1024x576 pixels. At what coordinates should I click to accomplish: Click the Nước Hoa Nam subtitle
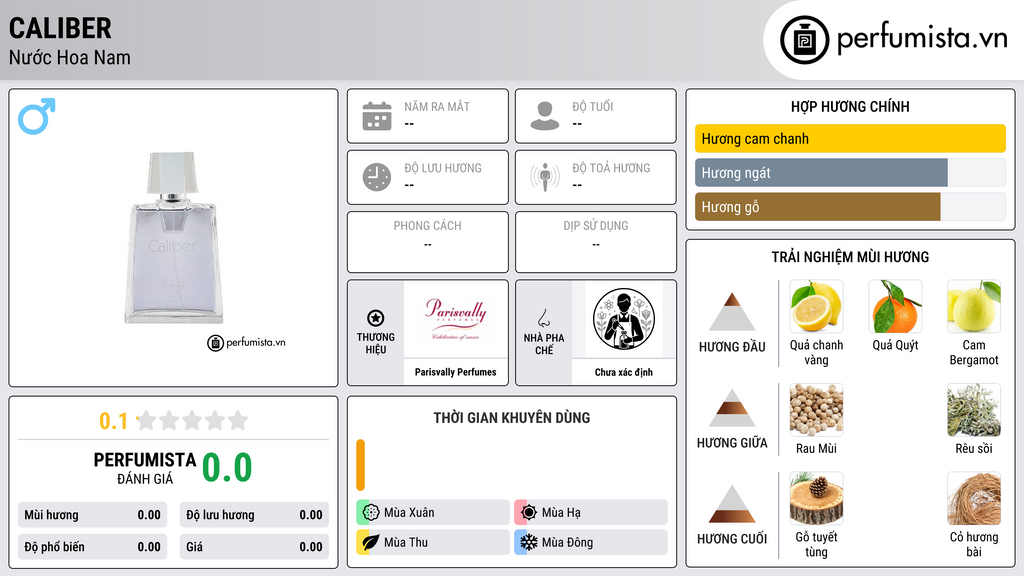pyautogui.click(x=70, y=58)
